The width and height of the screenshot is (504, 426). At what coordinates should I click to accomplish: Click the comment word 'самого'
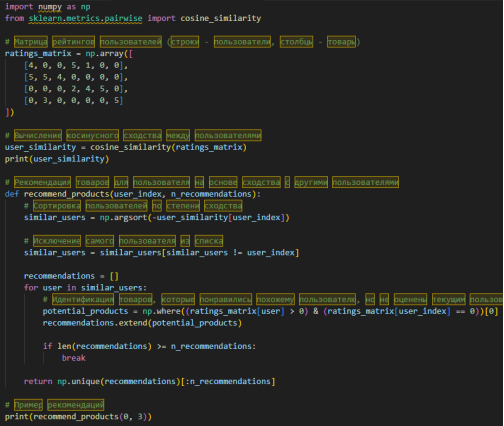(100, 241)
